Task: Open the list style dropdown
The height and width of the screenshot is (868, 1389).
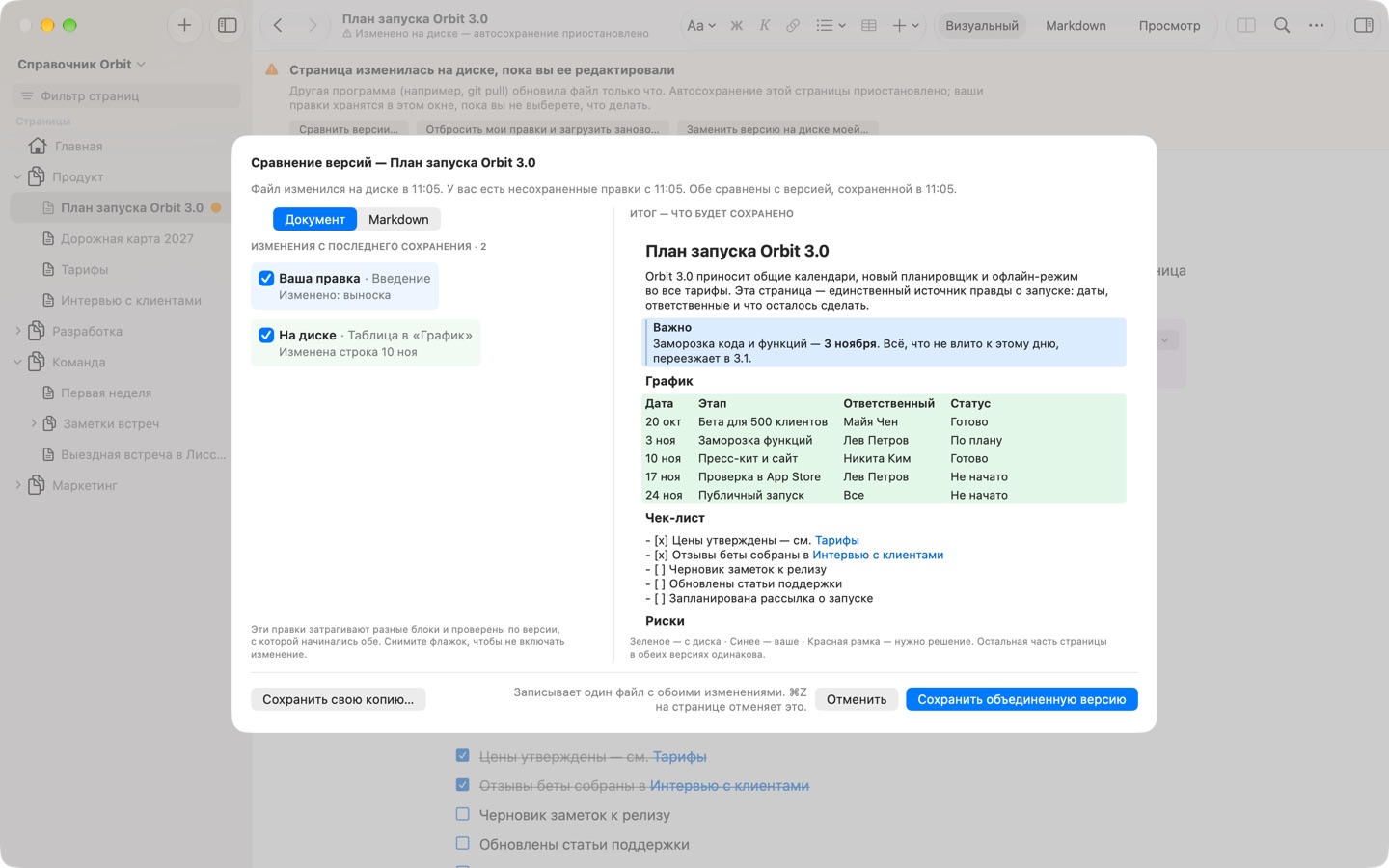Action: (x=831, y=26)
